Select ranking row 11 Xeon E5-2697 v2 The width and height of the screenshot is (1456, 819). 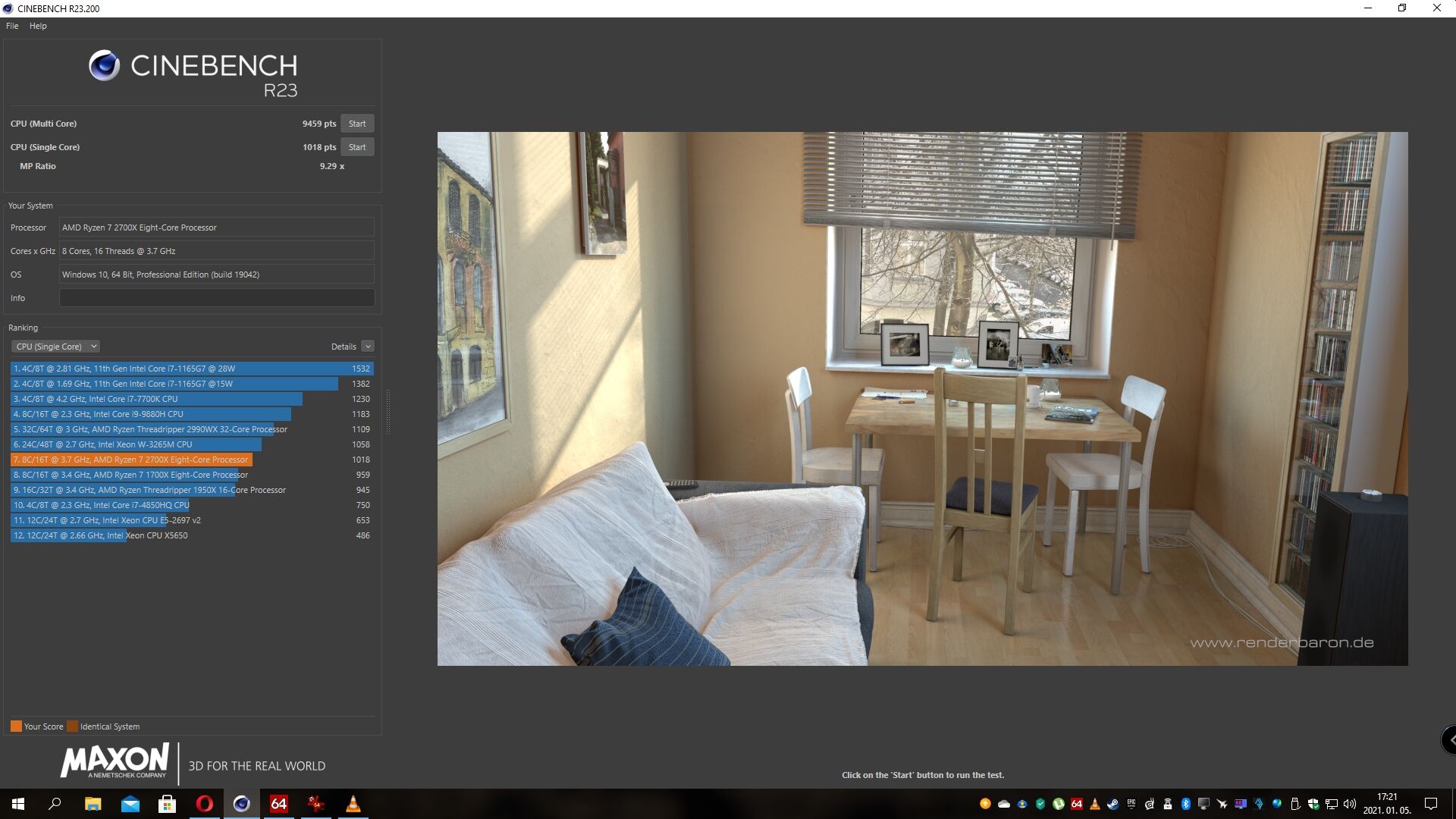coord(192,520)
